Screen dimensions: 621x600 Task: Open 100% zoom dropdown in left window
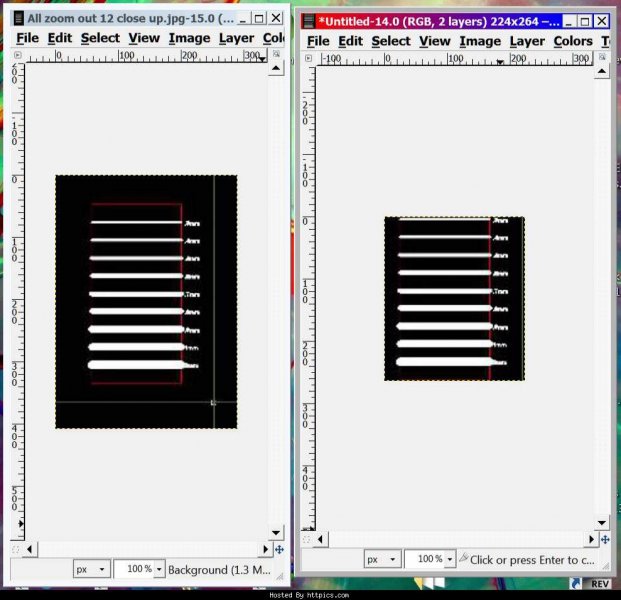tap(159, 570)
